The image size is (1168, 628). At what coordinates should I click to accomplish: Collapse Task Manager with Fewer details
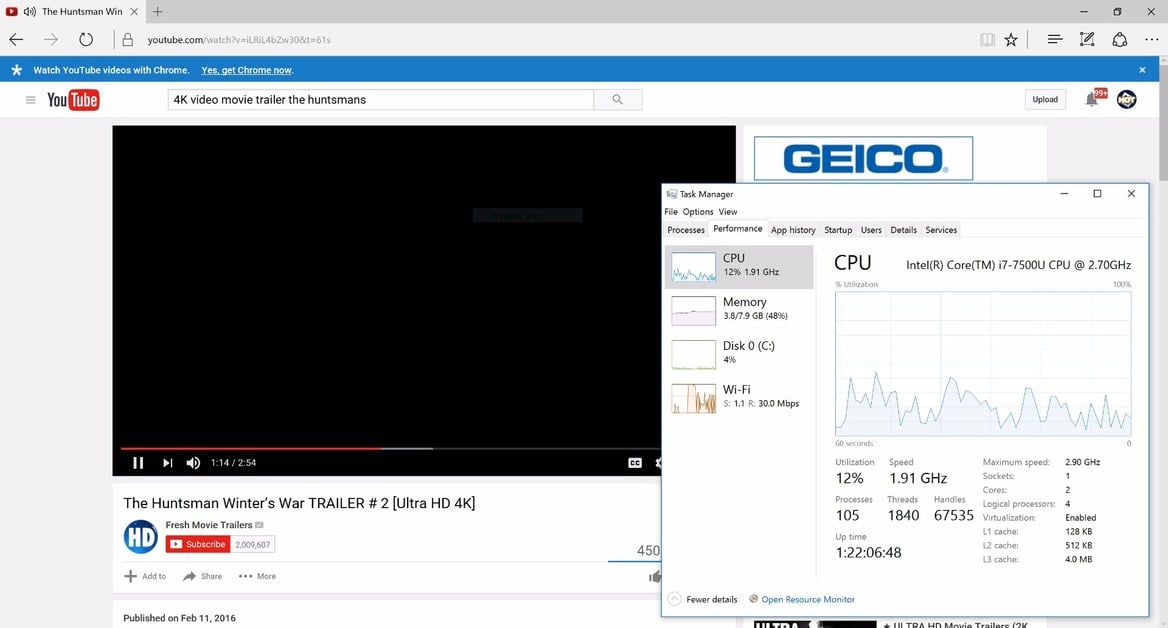pos(702,599)
